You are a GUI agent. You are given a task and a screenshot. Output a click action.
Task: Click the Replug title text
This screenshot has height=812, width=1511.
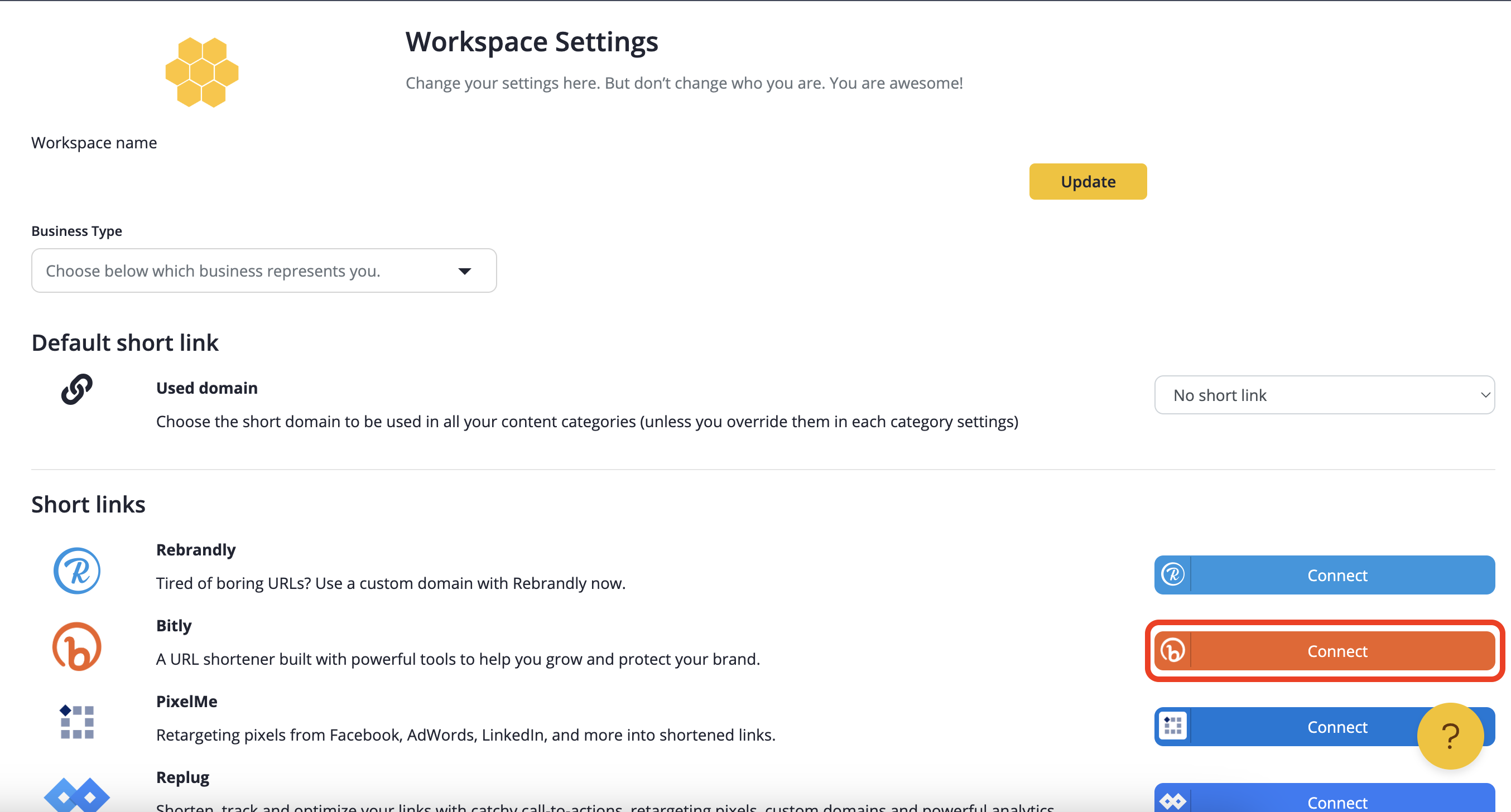(x=182, y=777)
